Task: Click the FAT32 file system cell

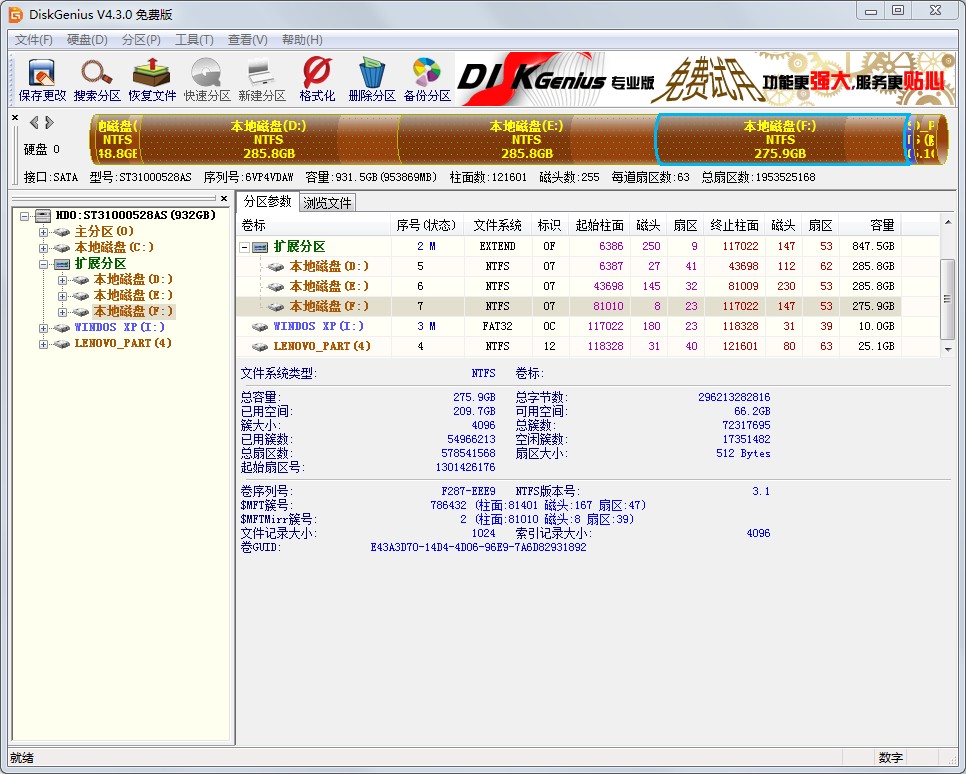Action: click(497, 327)
